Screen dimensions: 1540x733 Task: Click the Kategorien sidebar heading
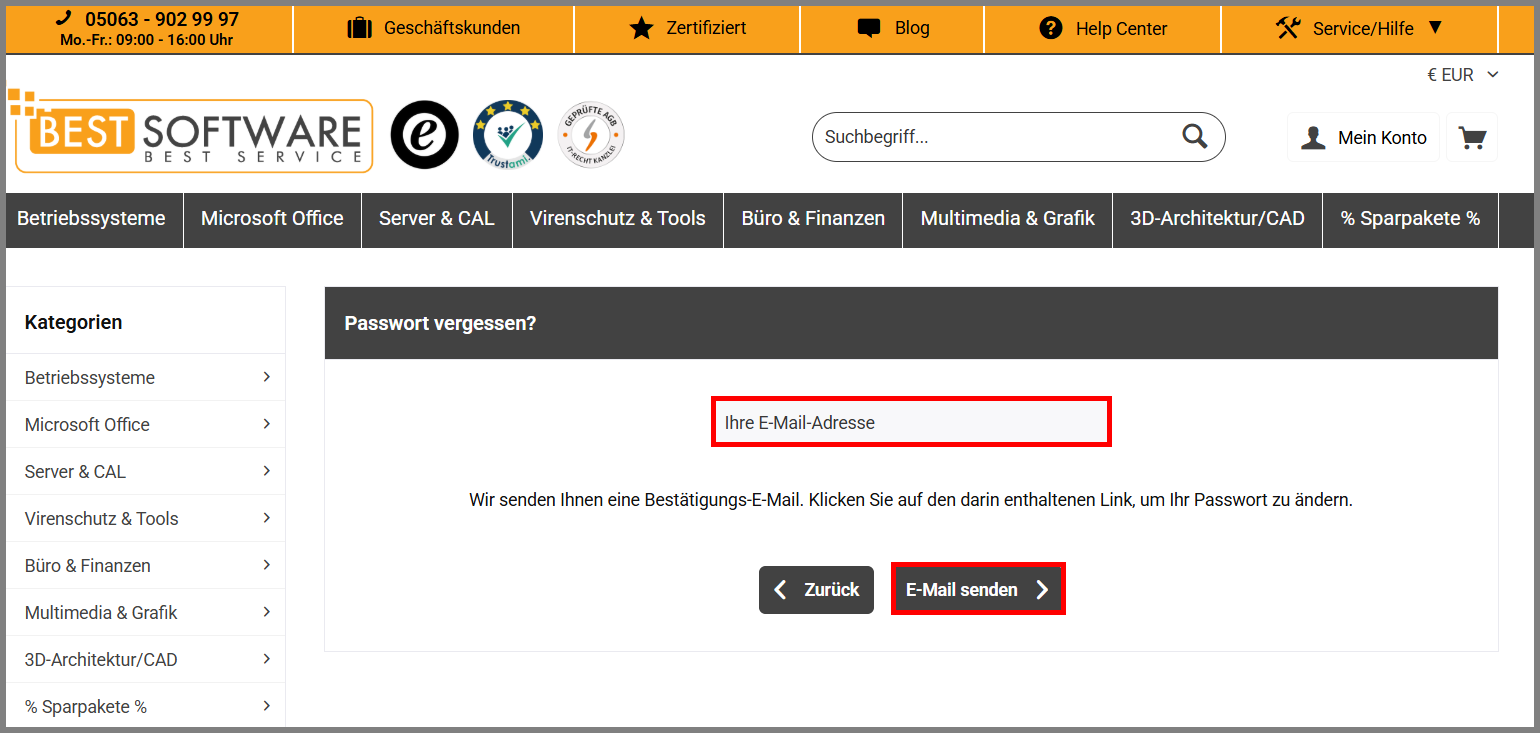pos(74,322)
